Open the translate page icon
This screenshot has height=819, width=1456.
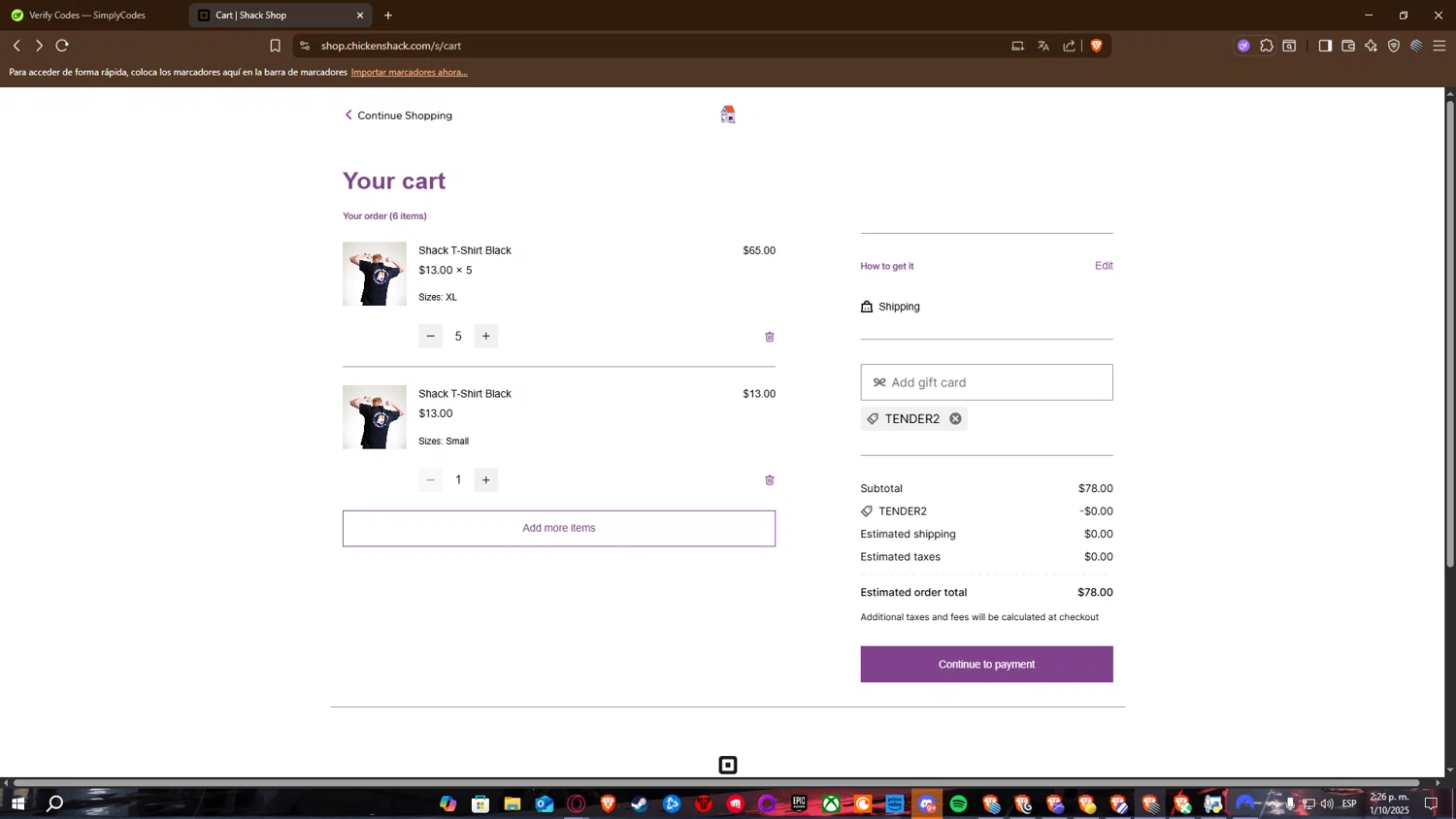click(x=1043, y=46)
